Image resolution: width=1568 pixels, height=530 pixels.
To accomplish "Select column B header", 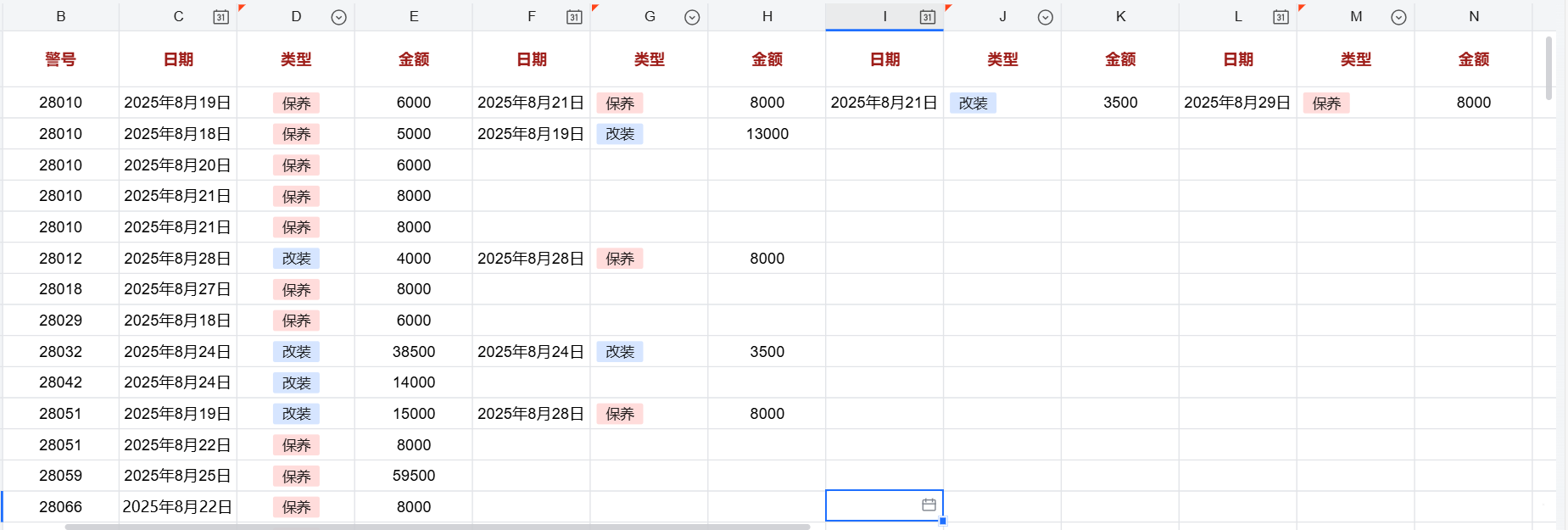I will point(61,16).
